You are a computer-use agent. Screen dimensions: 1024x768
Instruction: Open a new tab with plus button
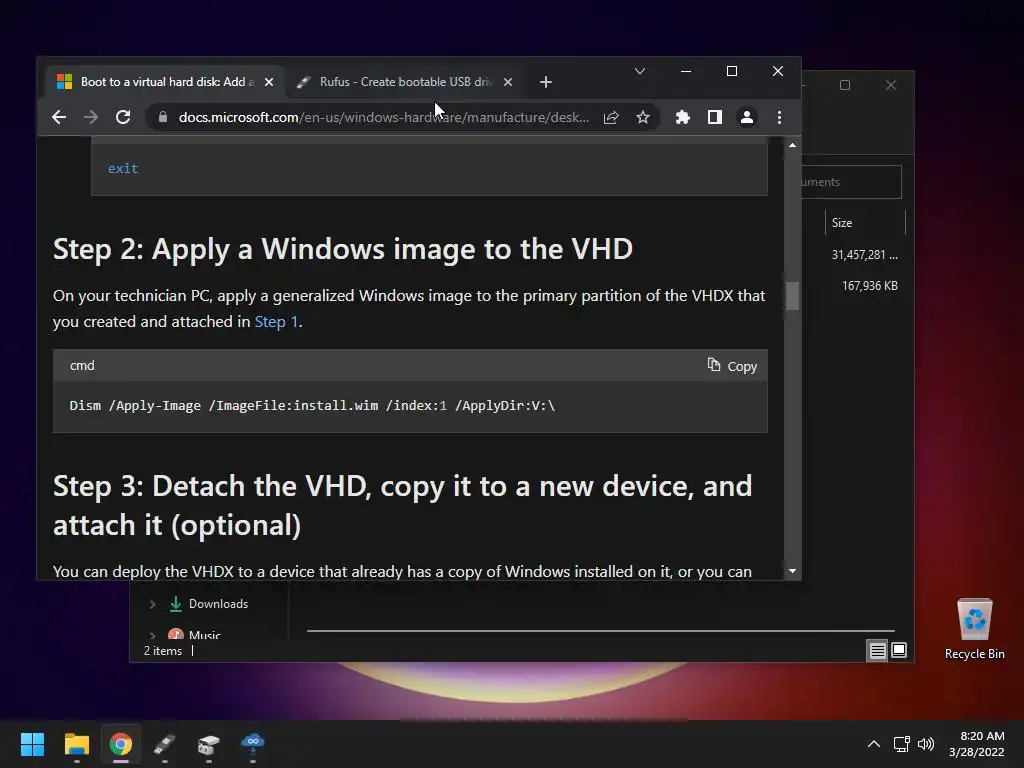tap(546, 82)
